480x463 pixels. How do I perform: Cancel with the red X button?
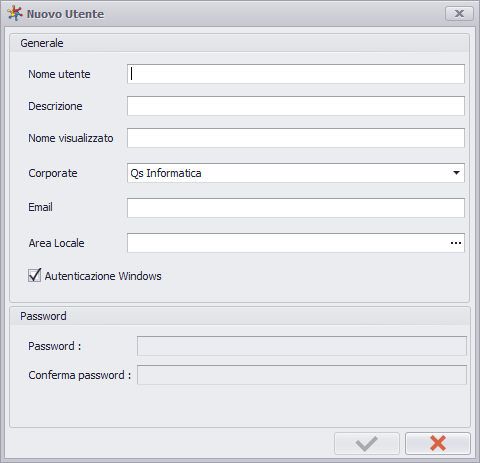coord(438,443)
